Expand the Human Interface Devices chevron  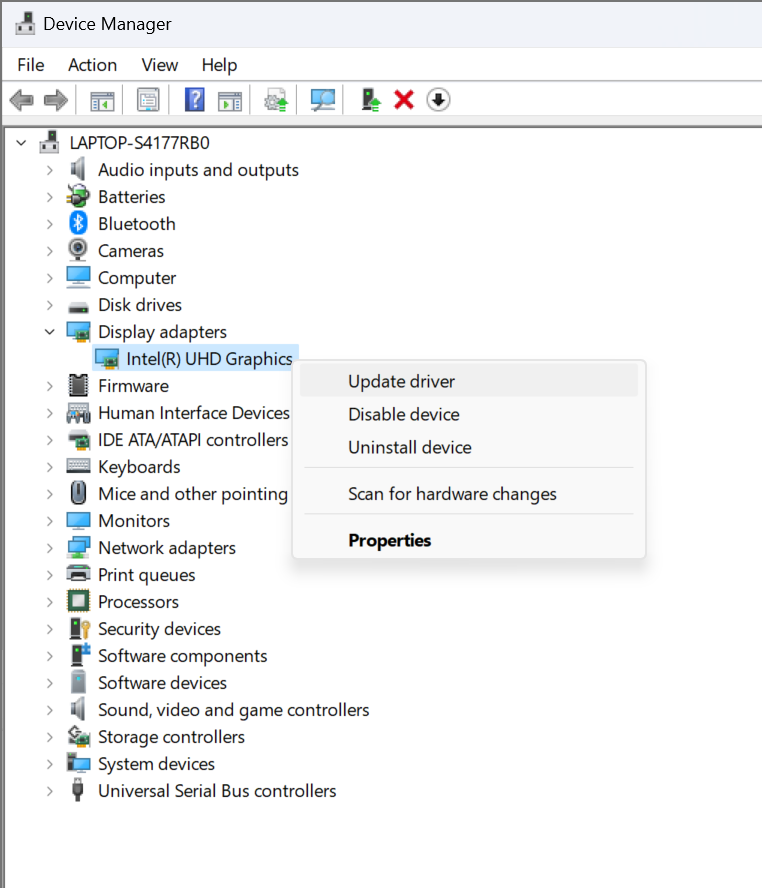[50, 413]
